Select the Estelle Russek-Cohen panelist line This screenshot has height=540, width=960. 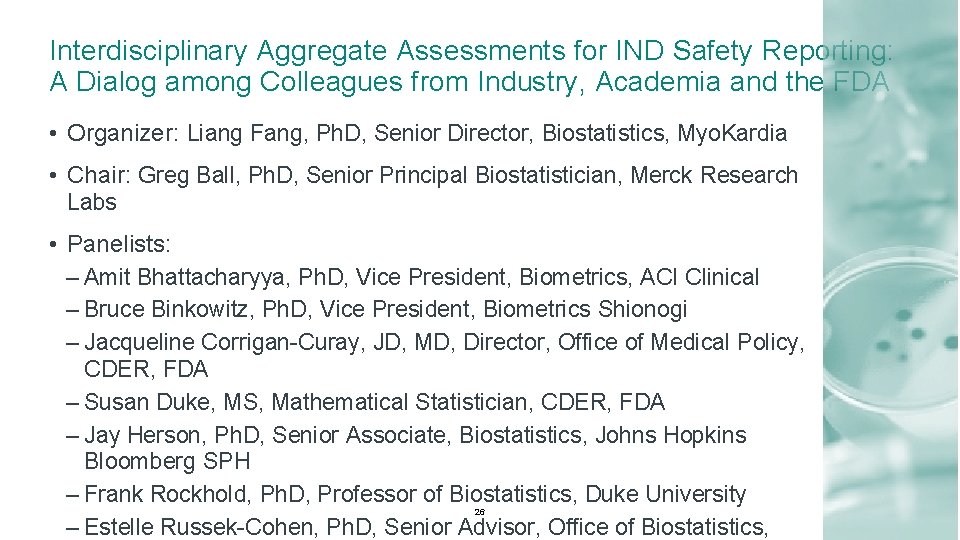425,526
